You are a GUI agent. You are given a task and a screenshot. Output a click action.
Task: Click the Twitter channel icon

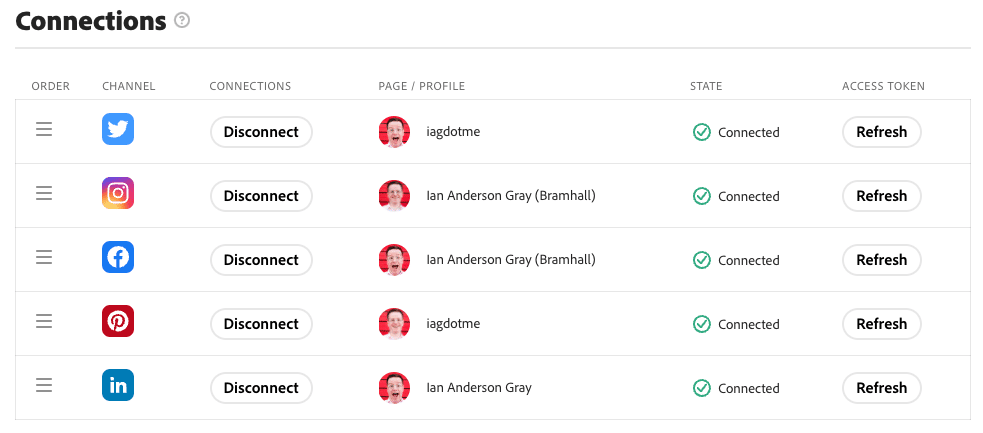[118, 129]
